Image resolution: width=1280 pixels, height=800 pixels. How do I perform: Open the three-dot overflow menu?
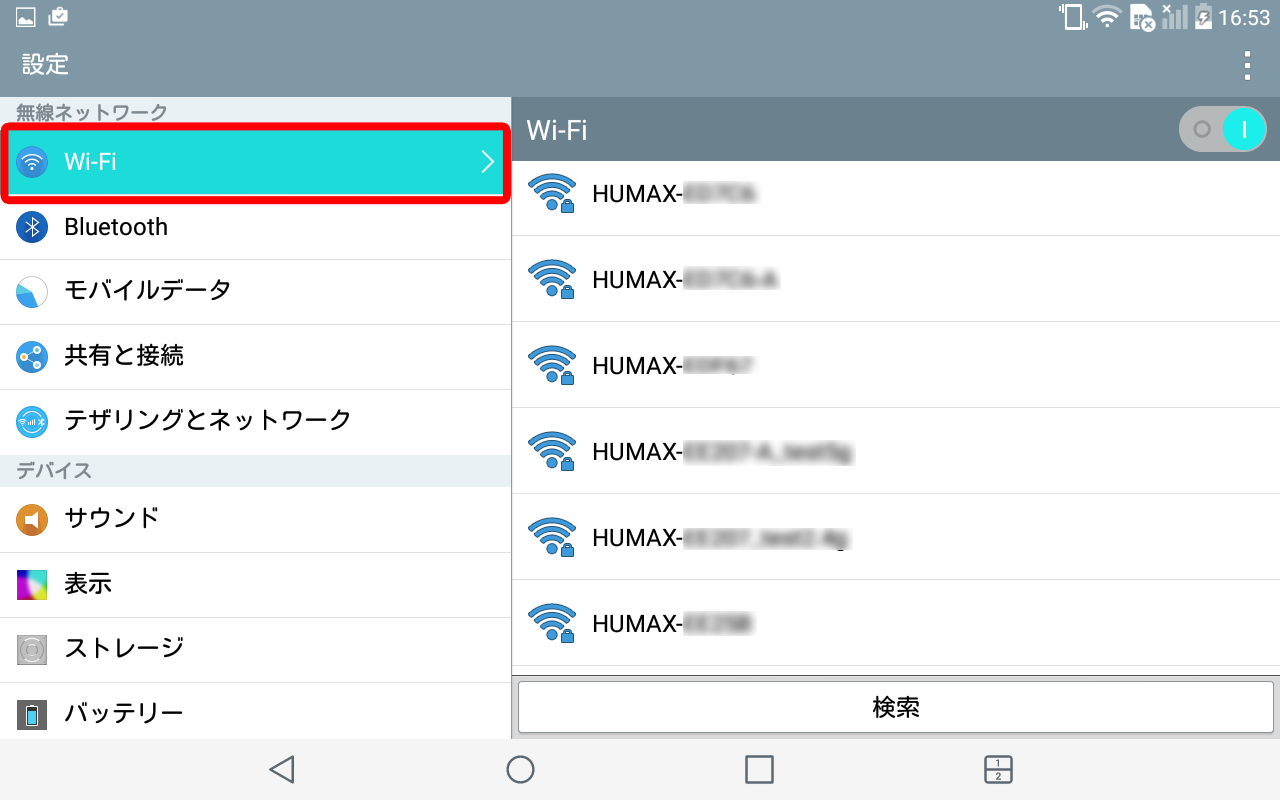(x=1246, y=65)
